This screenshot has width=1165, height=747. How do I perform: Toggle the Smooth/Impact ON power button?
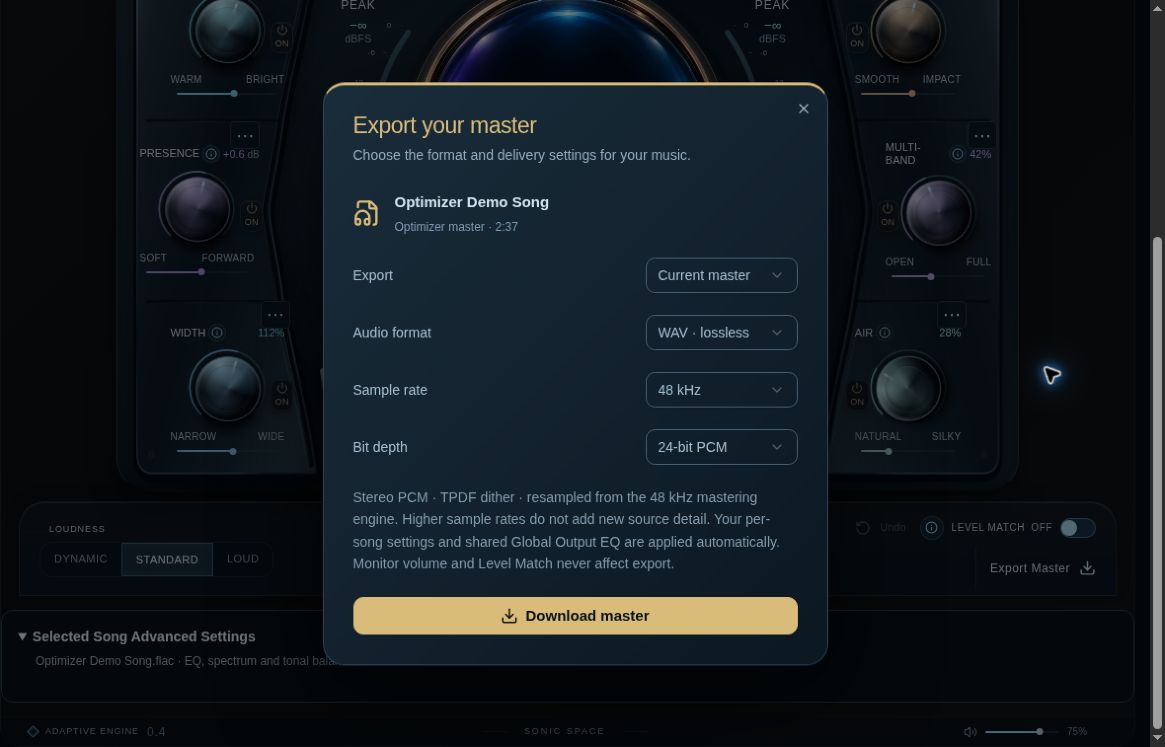click(857, 36)
